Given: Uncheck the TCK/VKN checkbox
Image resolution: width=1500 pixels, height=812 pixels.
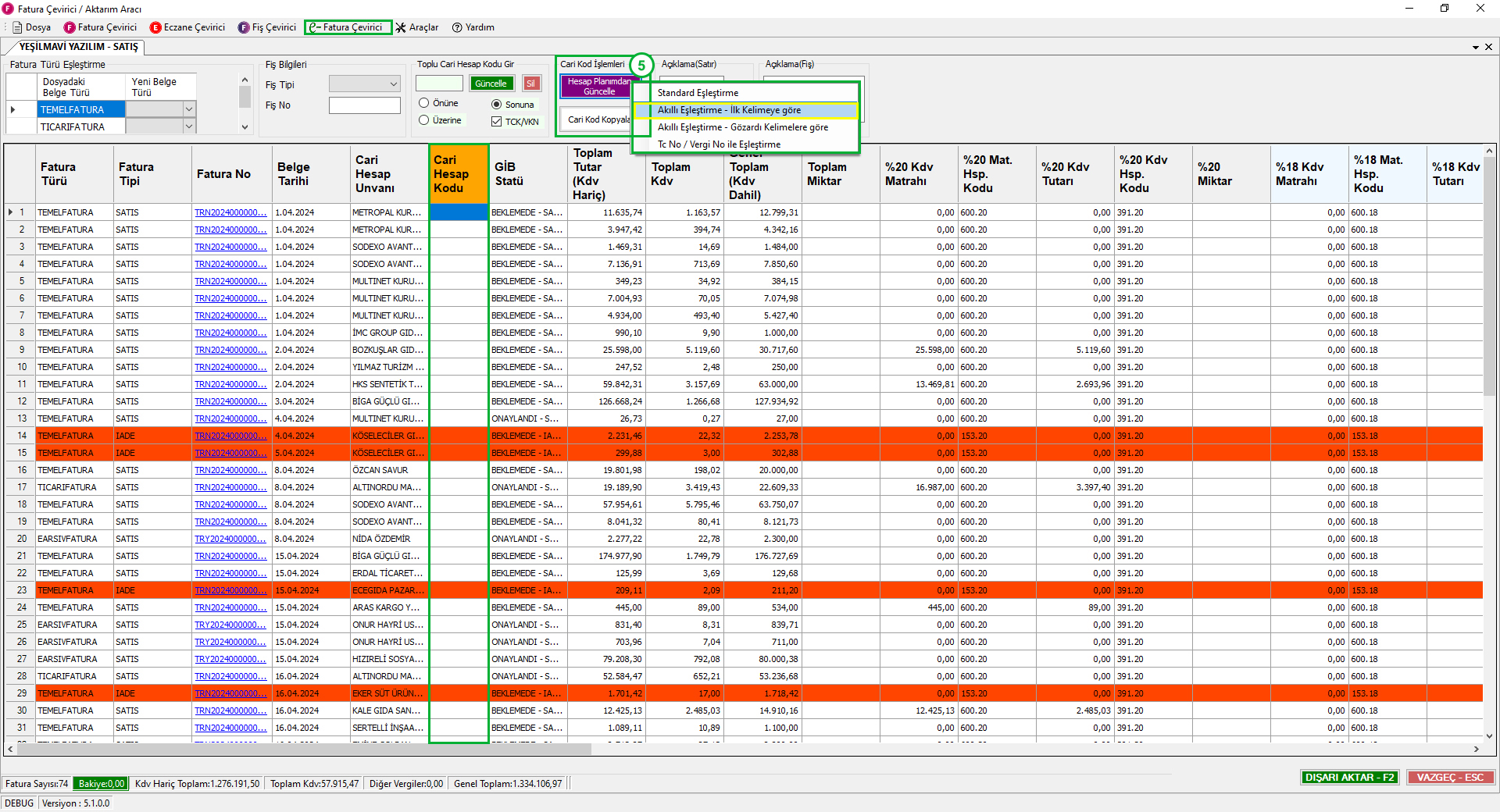Looking at the screenshot, I should pyautogui.click(x=496, y=122).
